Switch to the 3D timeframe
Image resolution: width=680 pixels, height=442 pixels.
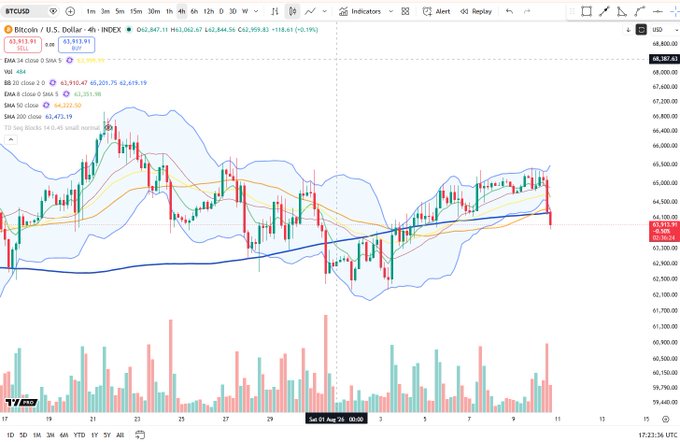point(232,11)
